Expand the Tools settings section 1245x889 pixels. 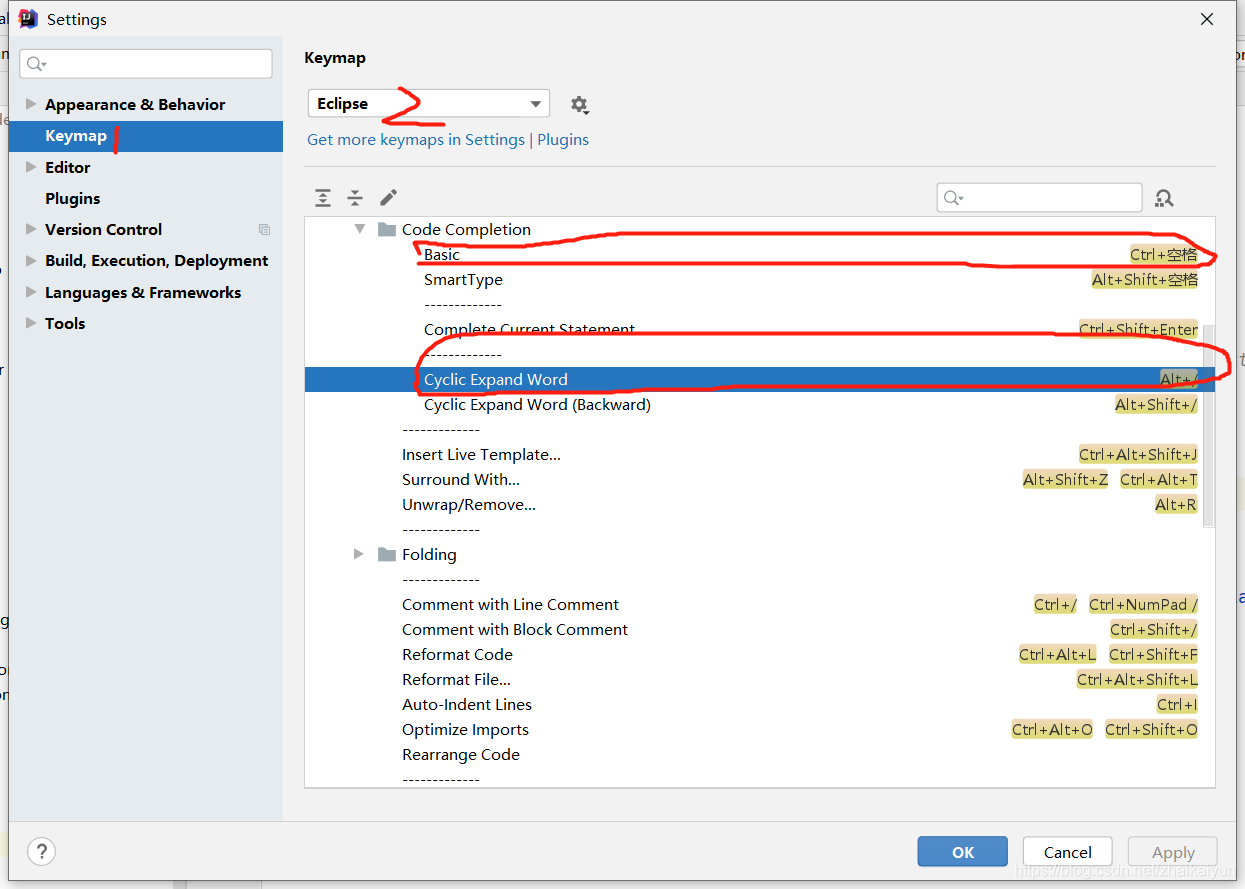point(31,323)
